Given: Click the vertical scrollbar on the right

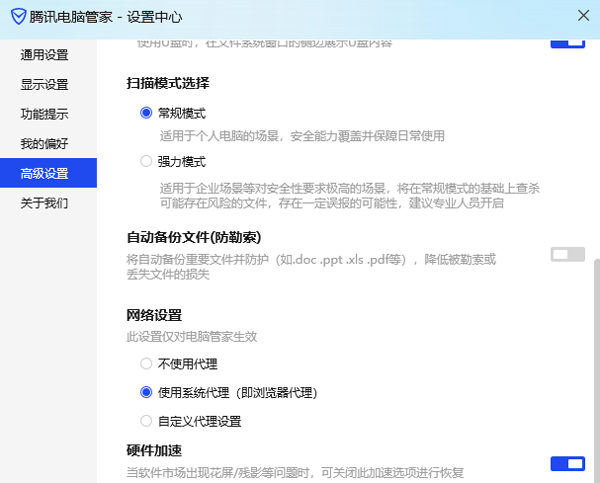Looking at the screenshot, I should (x=597, y=370).
